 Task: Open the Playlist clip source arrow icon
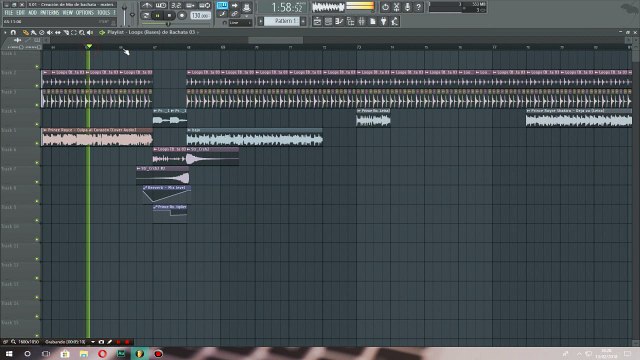(102, 32)
